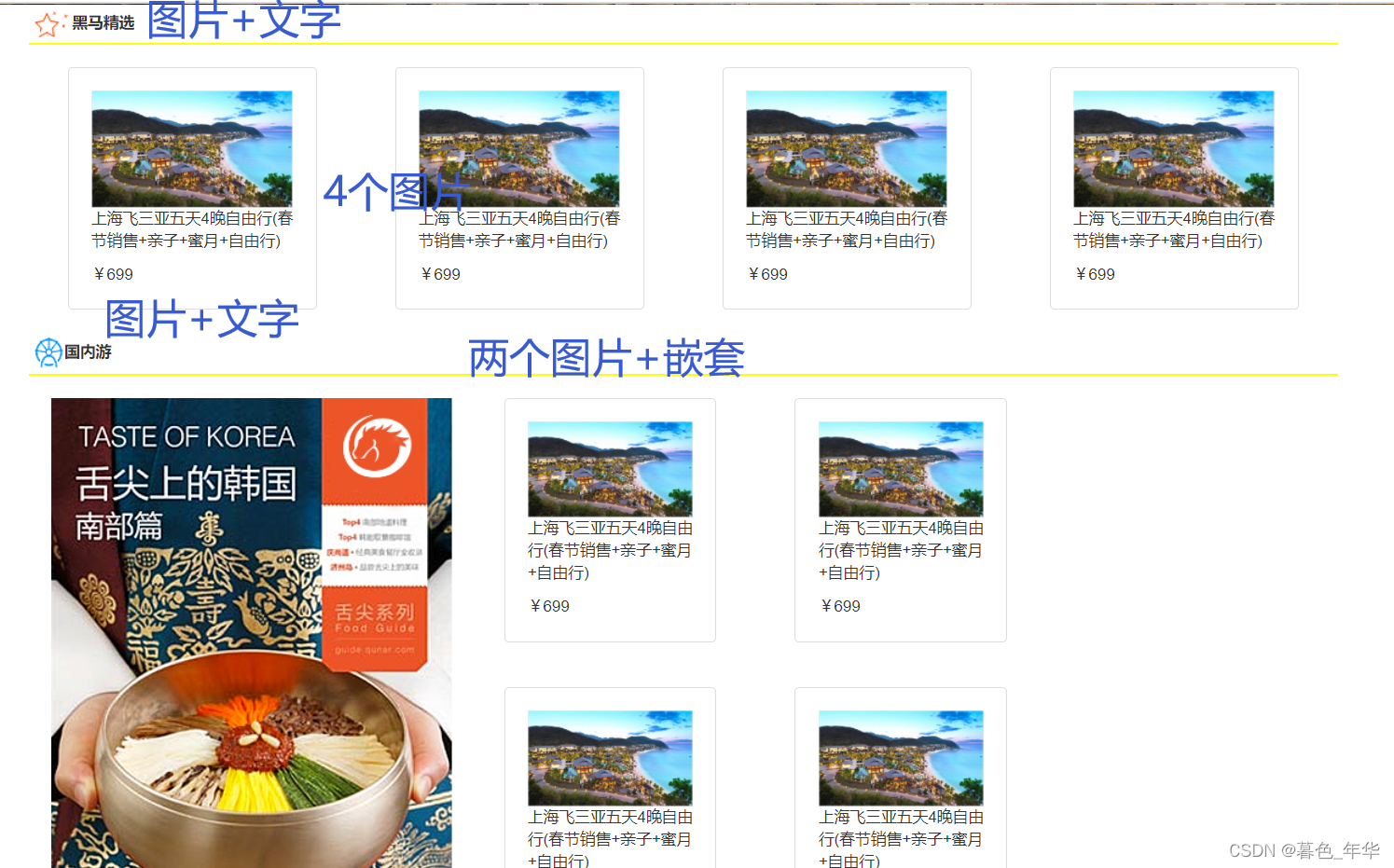Click the upper-left 国内游 card title text
Viewport: 1394px width, 868px height.
pyautogui.click(x=610, y=550)
